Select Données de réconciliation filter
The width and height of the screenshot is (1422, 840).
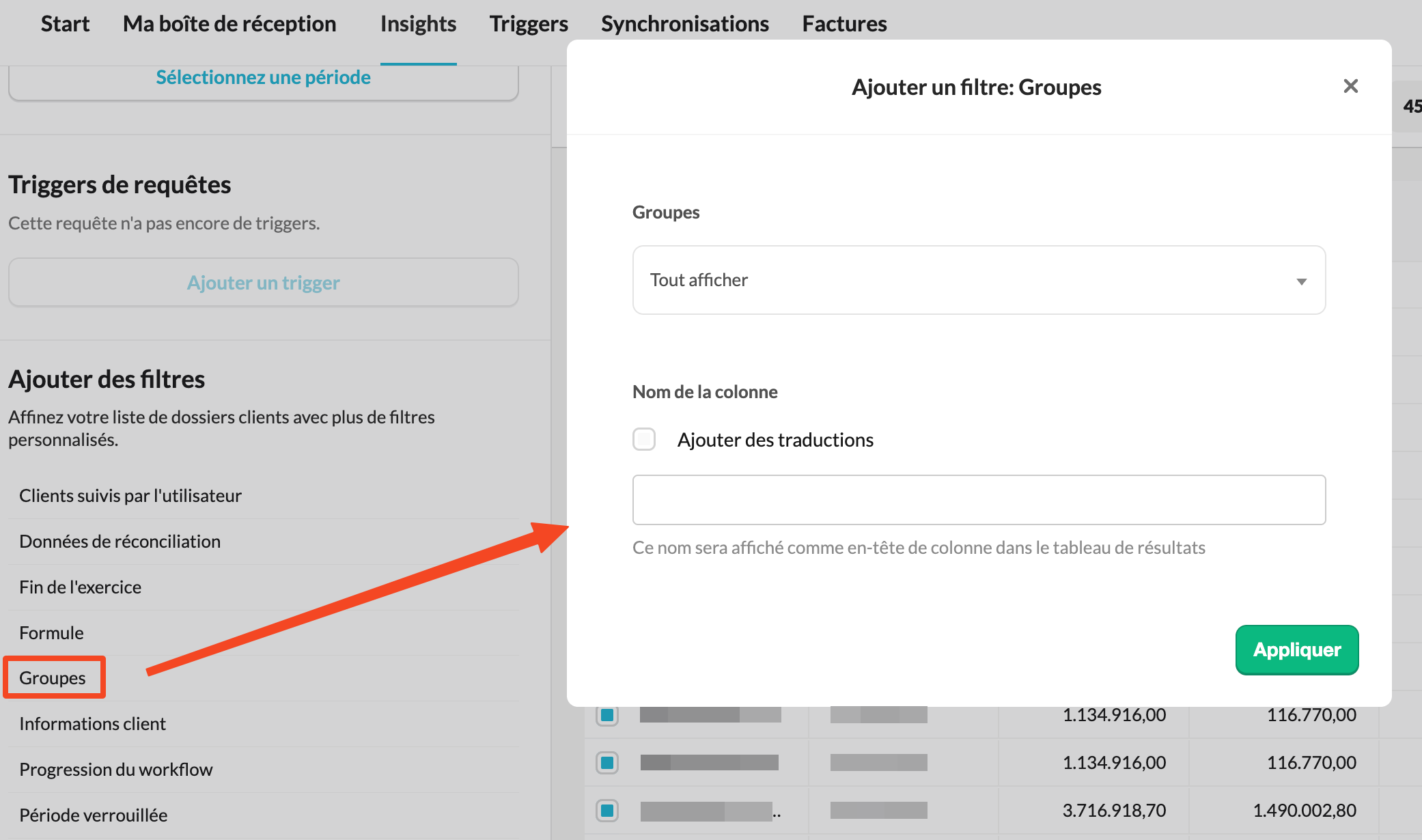(x=120, y=542)
